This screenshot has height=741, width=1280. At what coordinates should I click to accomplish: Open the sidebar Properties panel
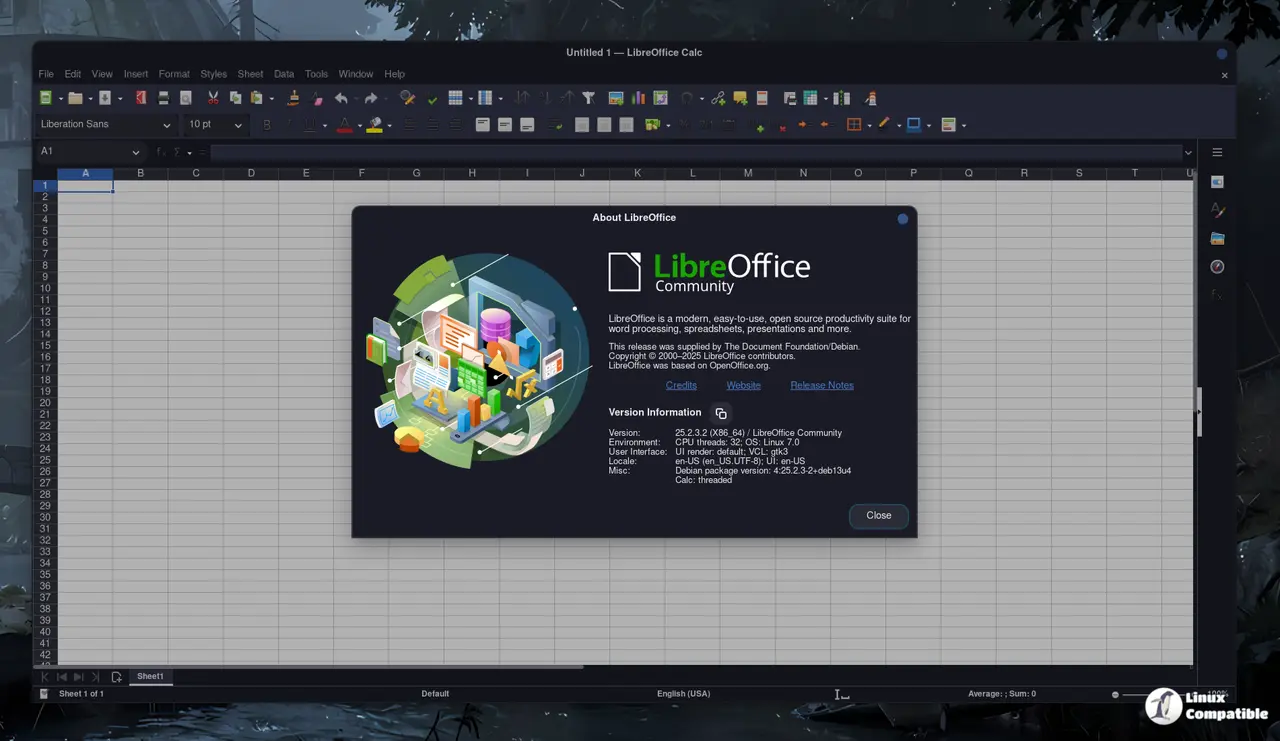(1217, 182)
